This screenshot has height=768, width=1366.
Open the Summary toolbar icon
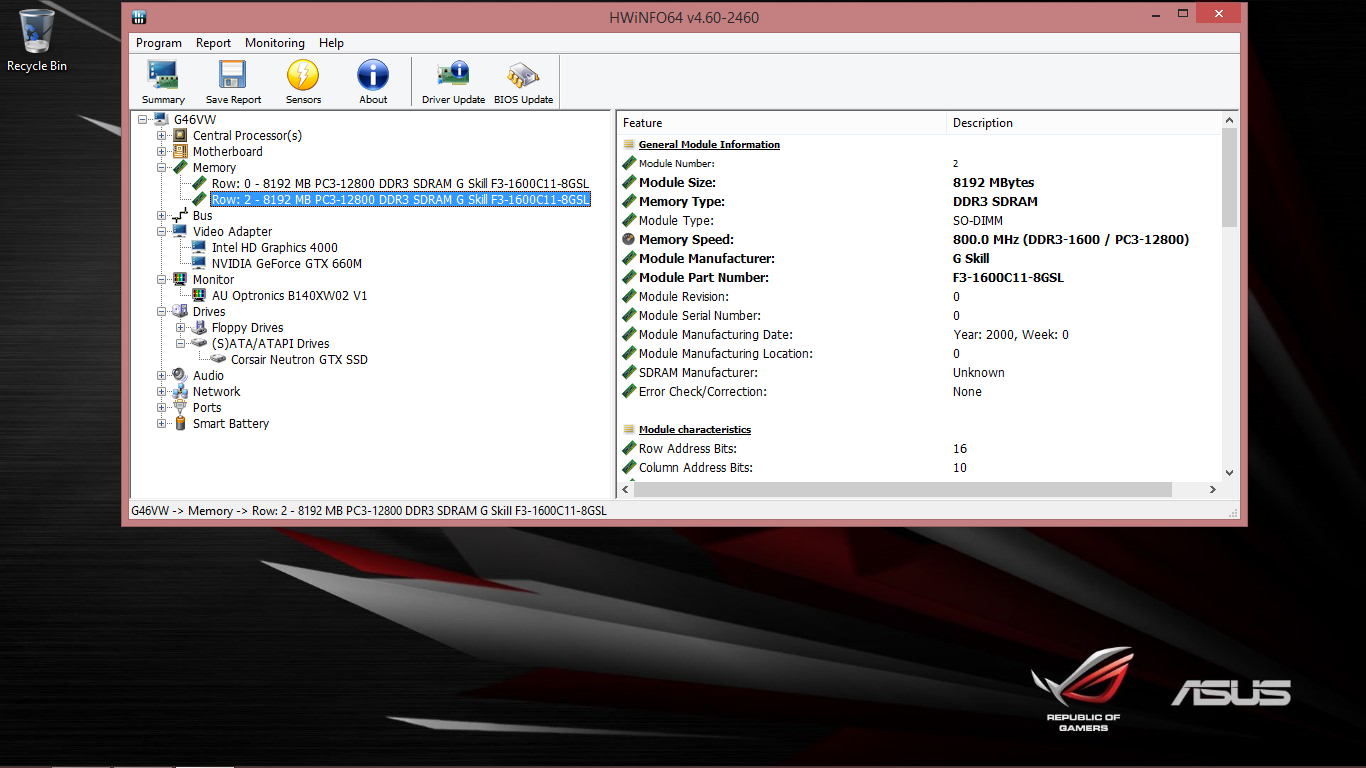pyautogui.click(x=163, y=75)
